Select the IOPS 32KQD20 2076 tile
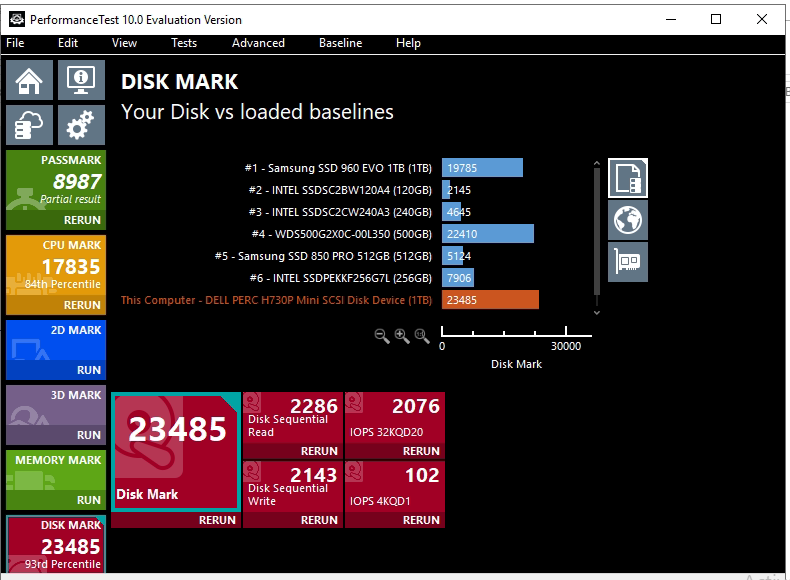This screenshot has width=790, height=580. [395, 418]
